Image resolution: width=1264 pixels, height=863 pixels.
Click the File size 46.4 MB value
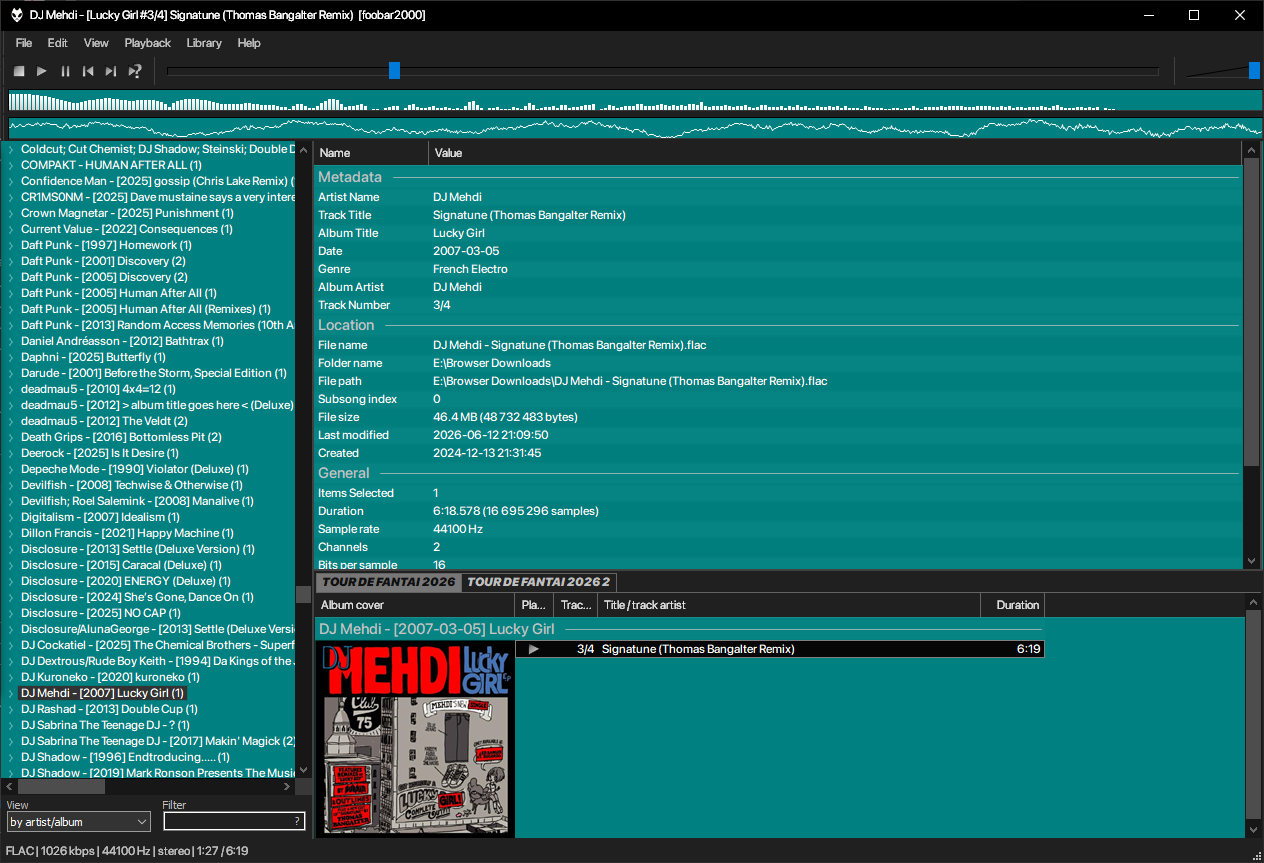(x=505, y=417)
